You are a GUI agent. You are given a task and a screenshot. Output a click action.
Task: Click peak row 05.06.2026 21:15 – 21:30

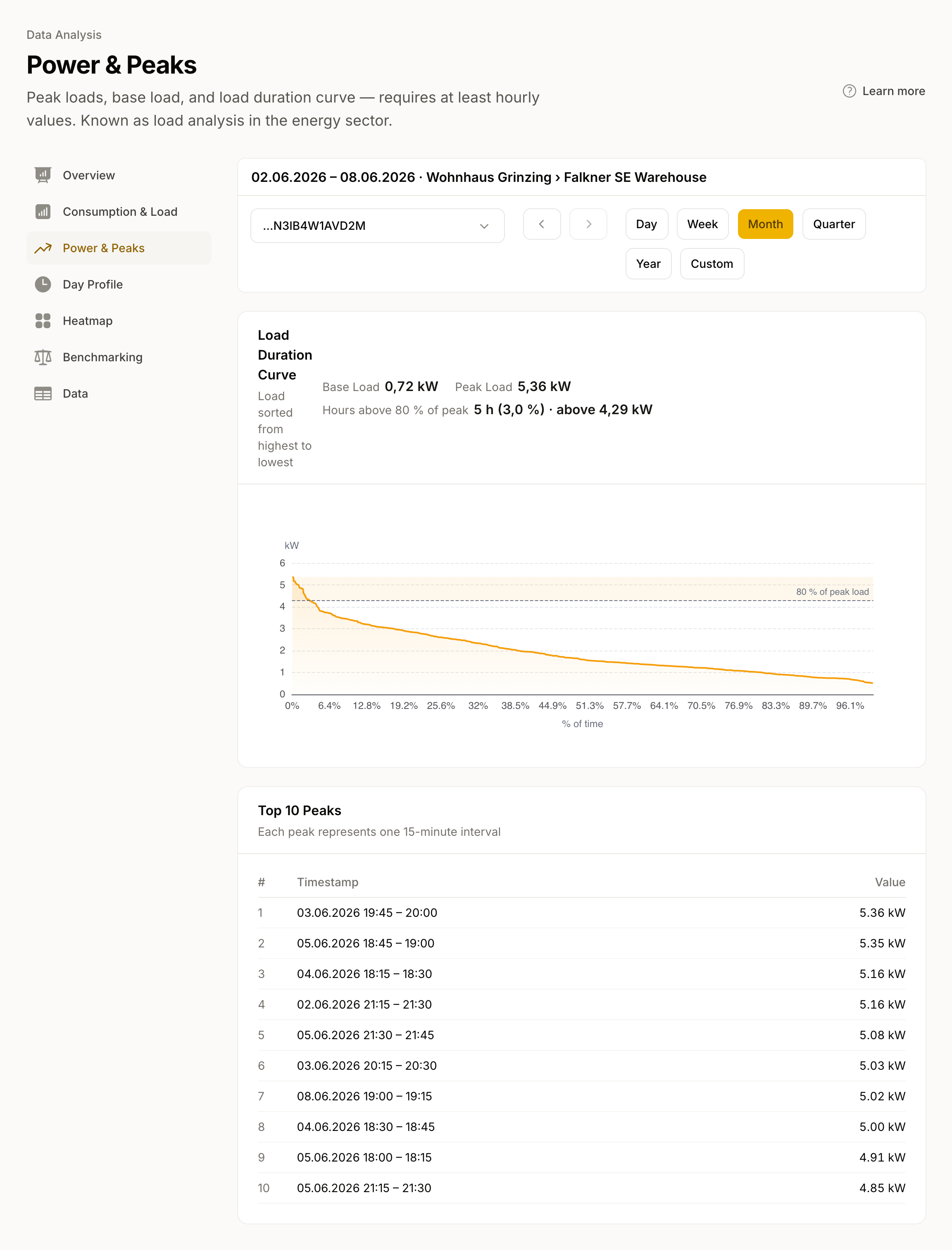581,1188
